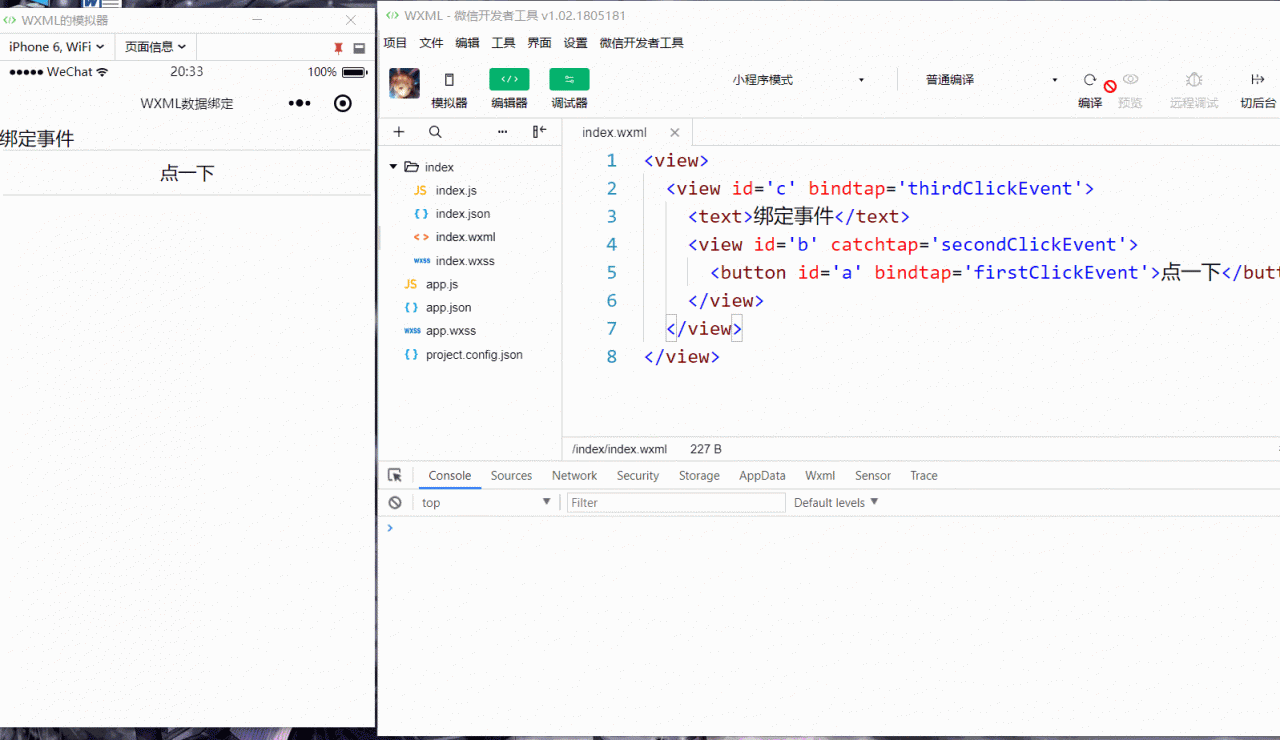Click the console Filter input field
Viewport: 1280px width, 740px height.
676,503
